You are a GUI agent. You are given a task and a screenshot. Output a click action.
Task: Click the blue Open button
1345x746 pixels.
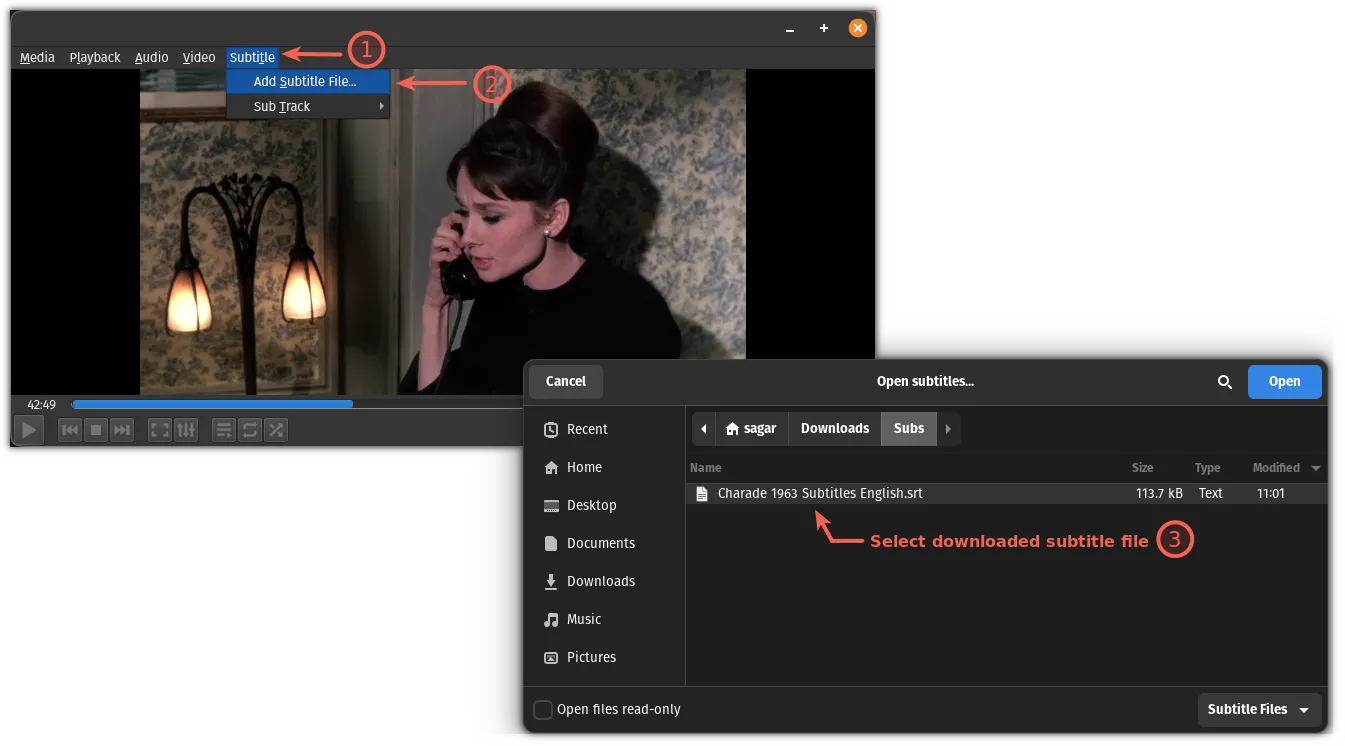click(x=1284, y=381)
